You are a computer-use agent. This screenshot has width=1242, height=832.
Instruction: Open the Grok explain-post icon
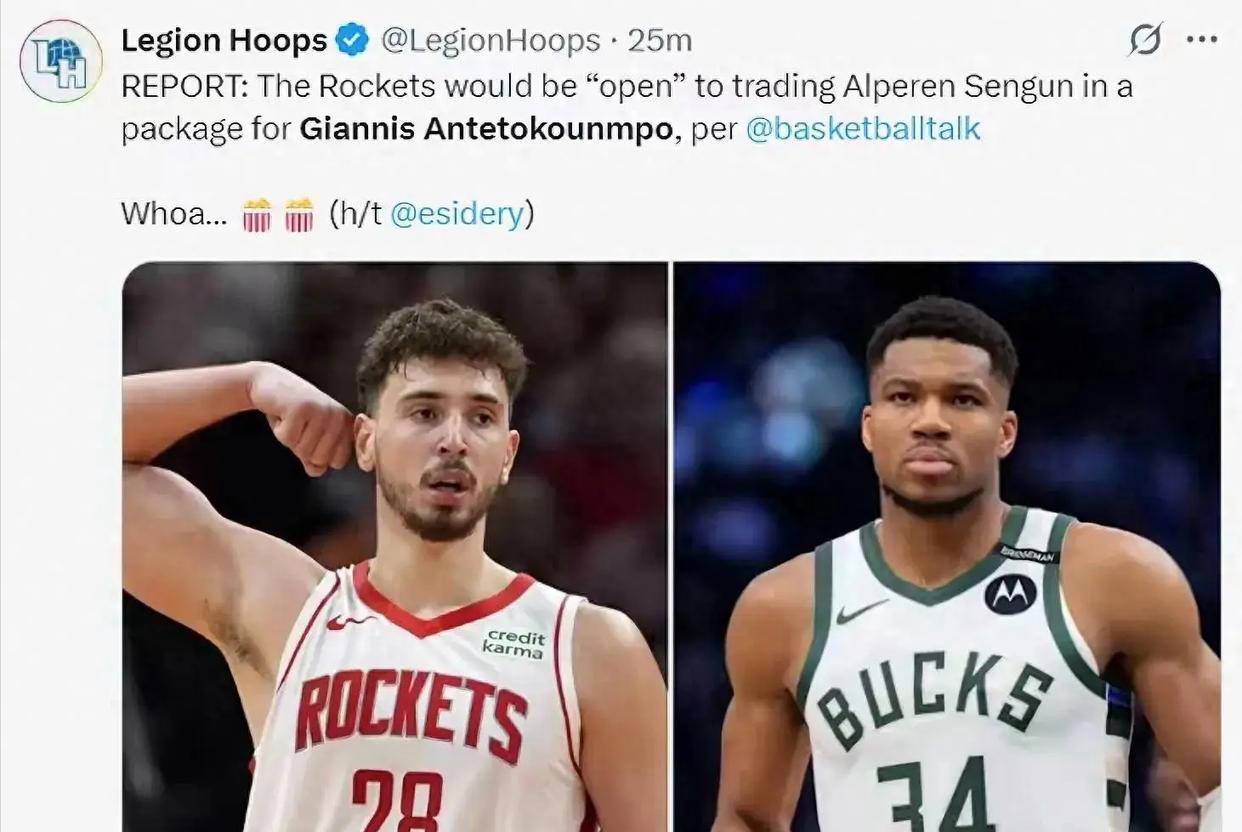pyautogui.click(x=1145, y=40)
